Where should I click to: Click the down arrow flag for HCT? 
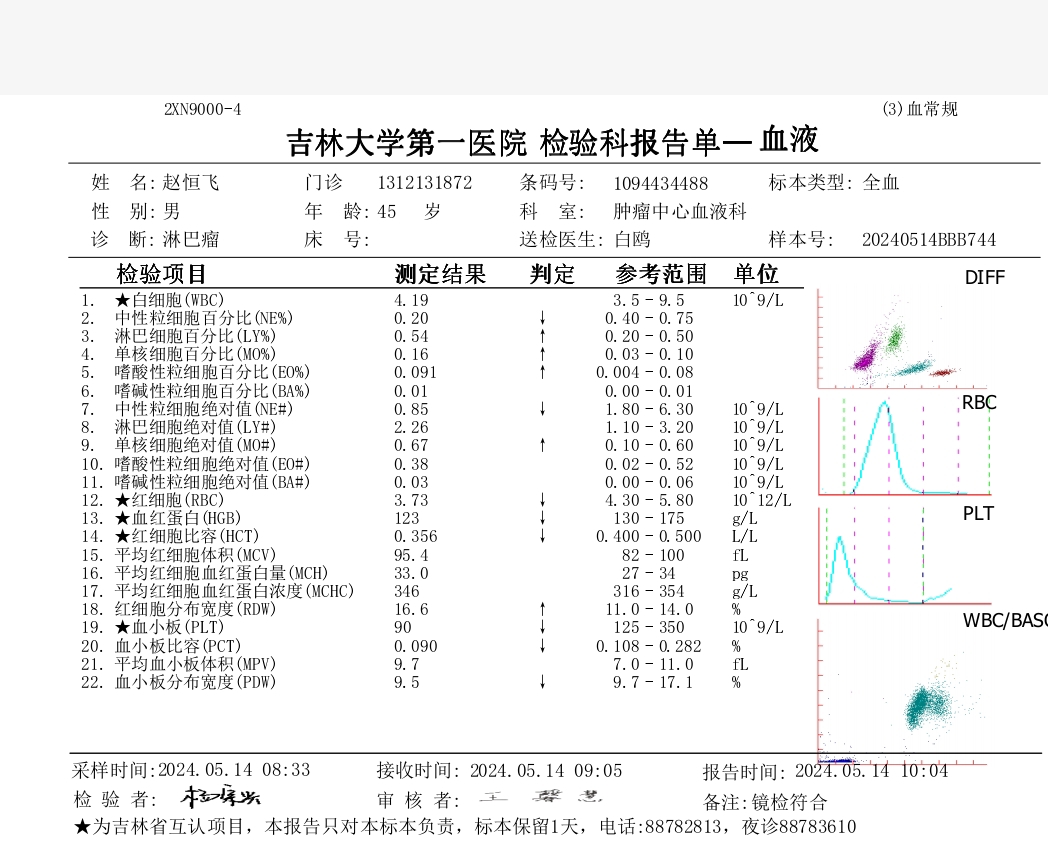point(543,536)
